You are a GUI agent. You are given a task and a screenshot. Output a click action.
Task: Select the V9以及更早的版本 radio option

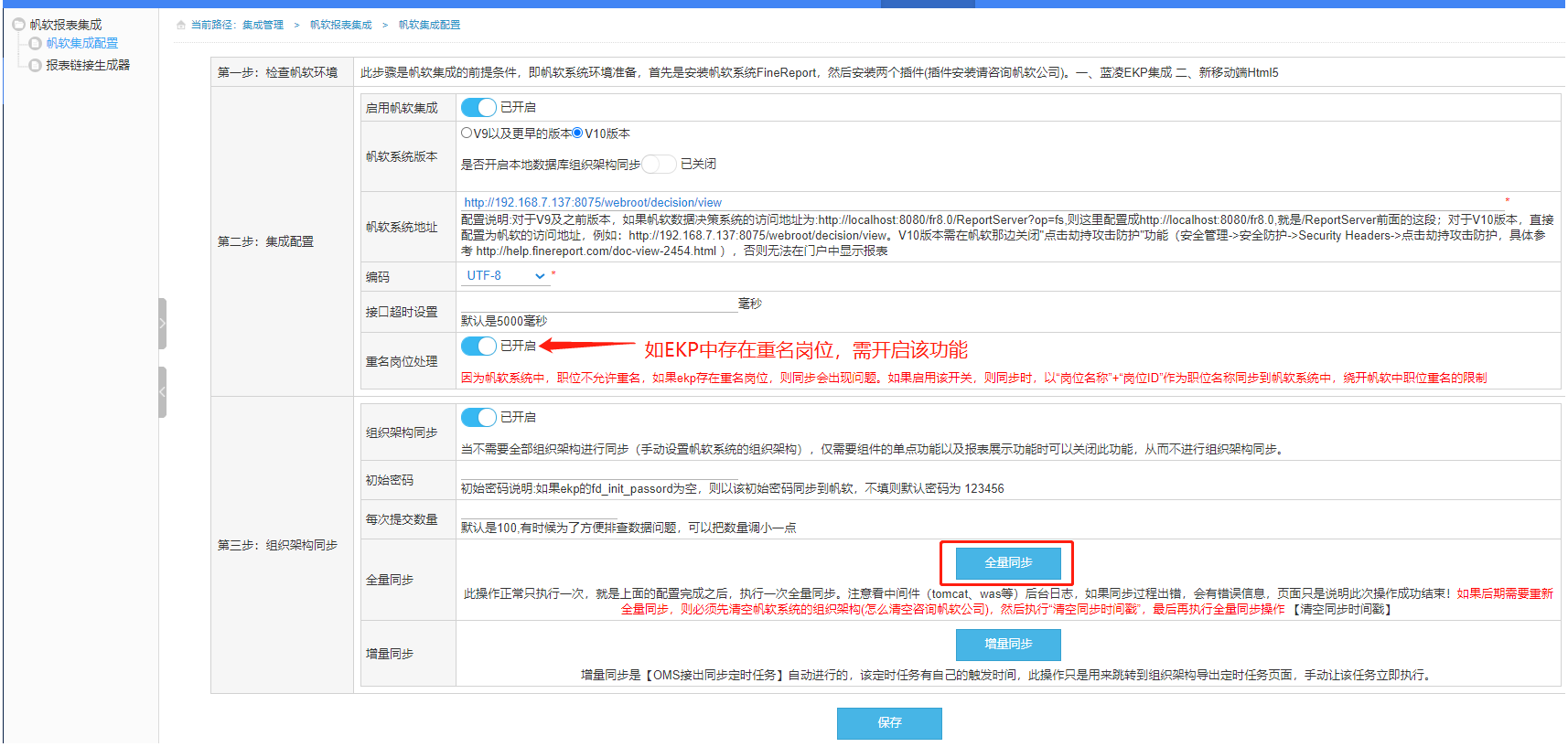point(467,133)
